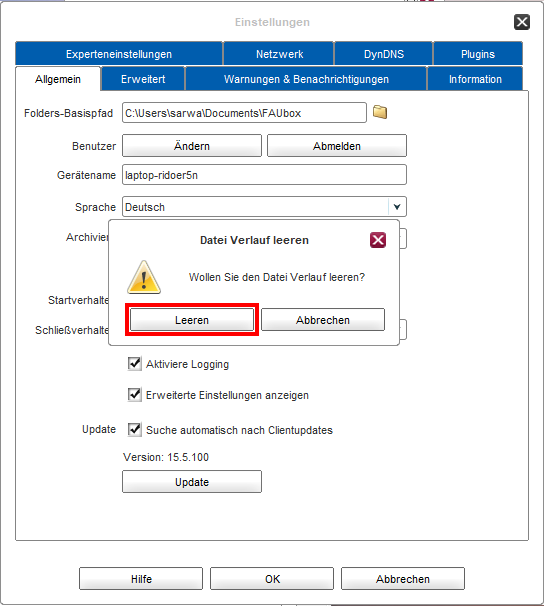Toggle Suche automatisch nach Clientupdates
The width and height of the screenshot is (544, 606).
[134, 429]
